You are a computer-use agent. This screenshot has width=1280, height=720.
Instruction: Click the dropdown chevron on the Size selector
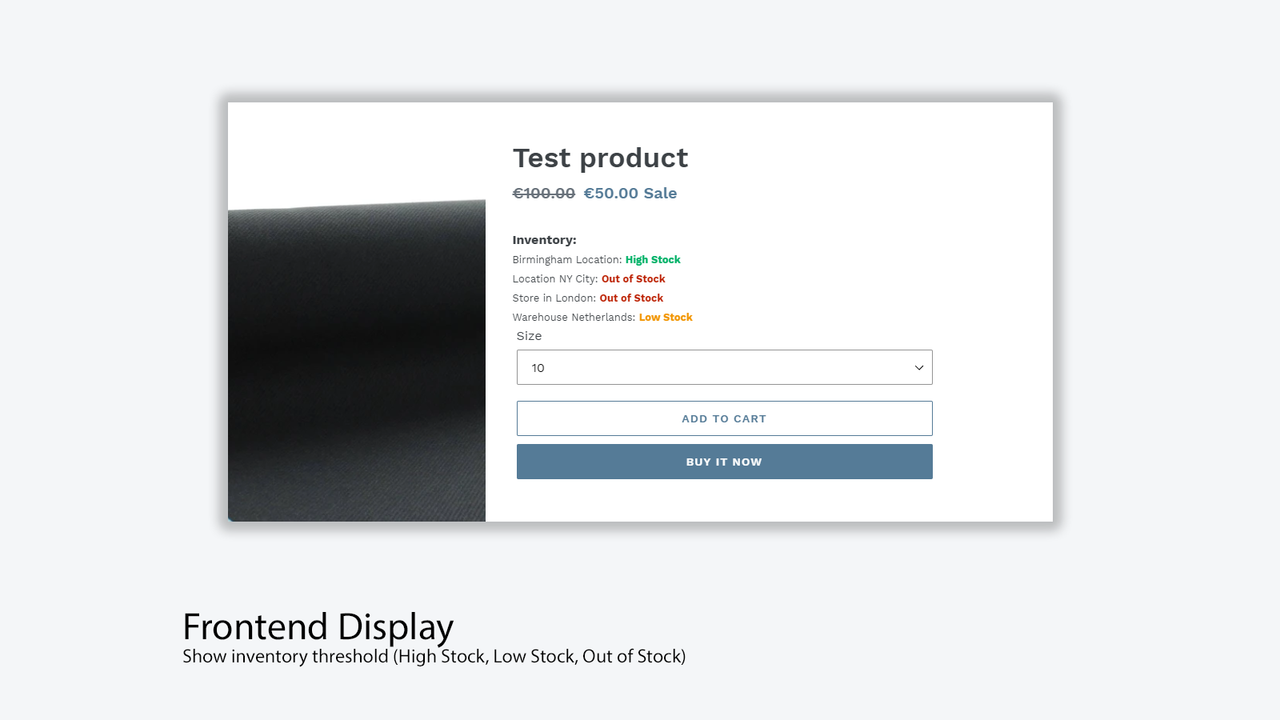click(918, 367)
